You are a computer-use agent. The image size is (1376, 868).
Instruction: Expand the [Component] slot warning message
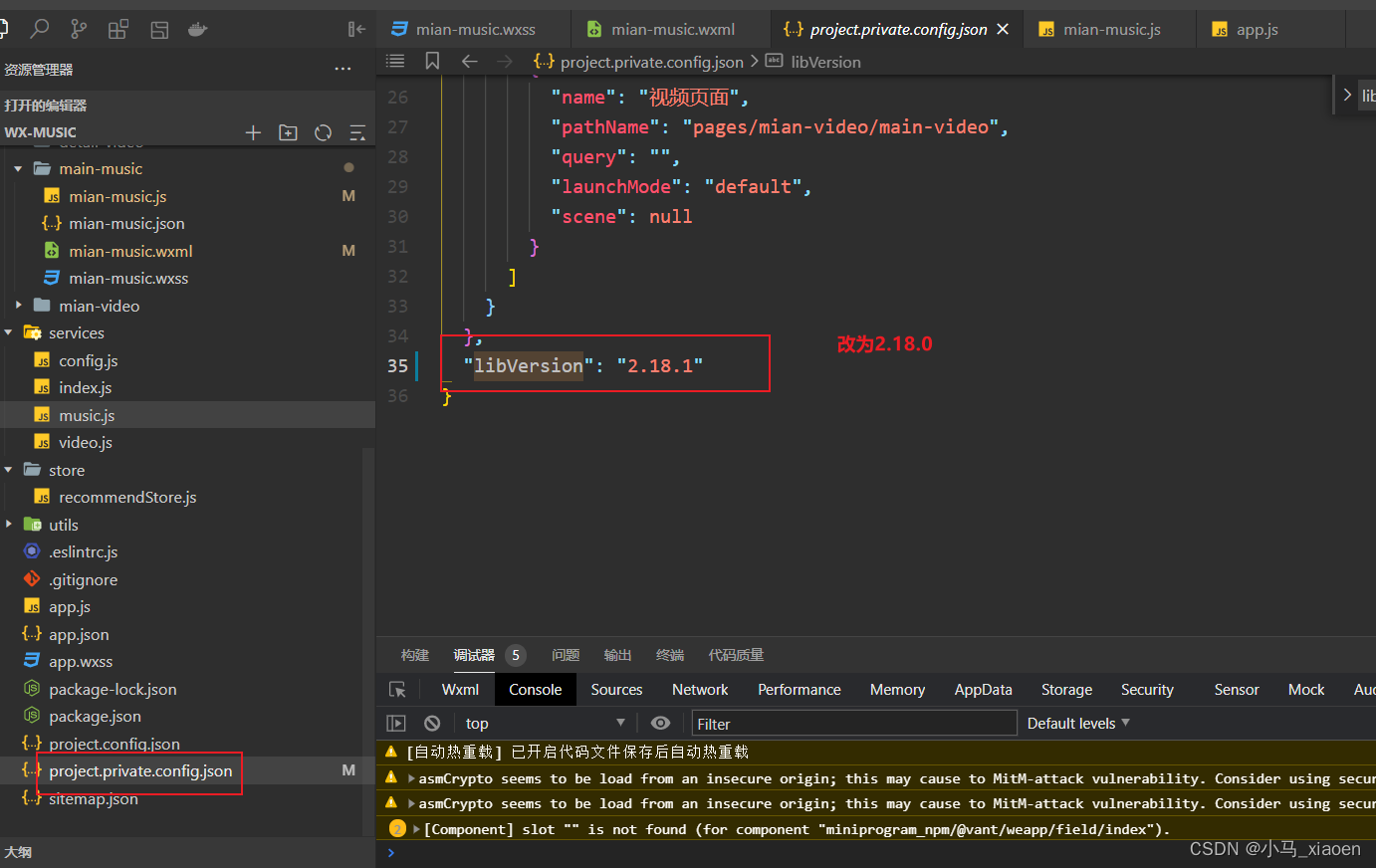417,829
